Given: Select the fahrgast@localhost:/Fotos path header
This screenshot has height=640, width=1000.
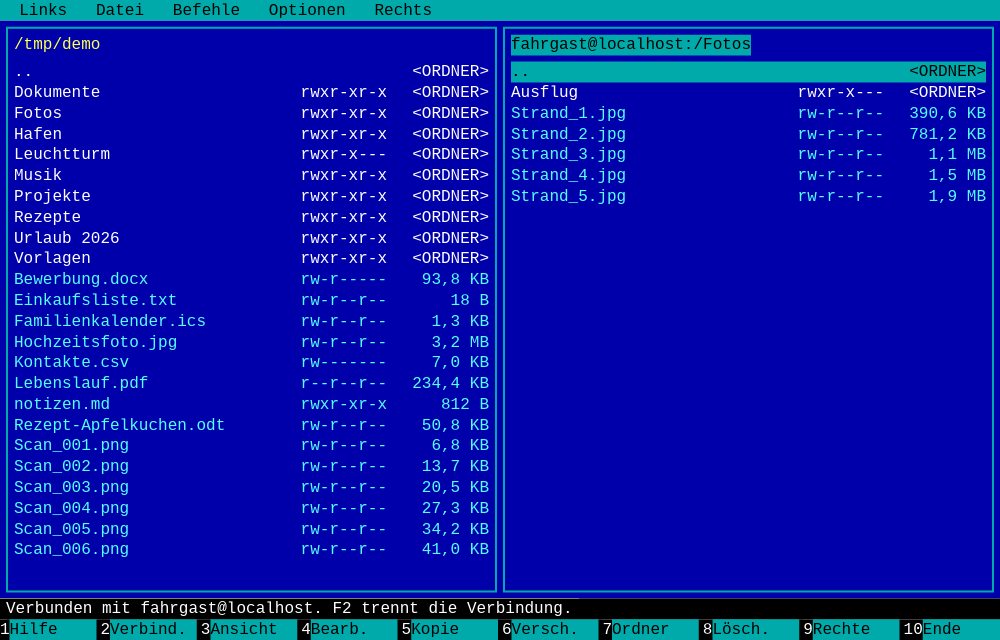Looking at the screenshot, I should (x=631, y=45).
